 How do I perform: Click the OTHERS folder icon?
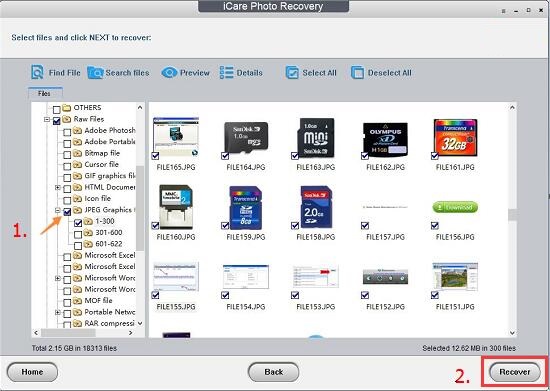pos(67,108)
